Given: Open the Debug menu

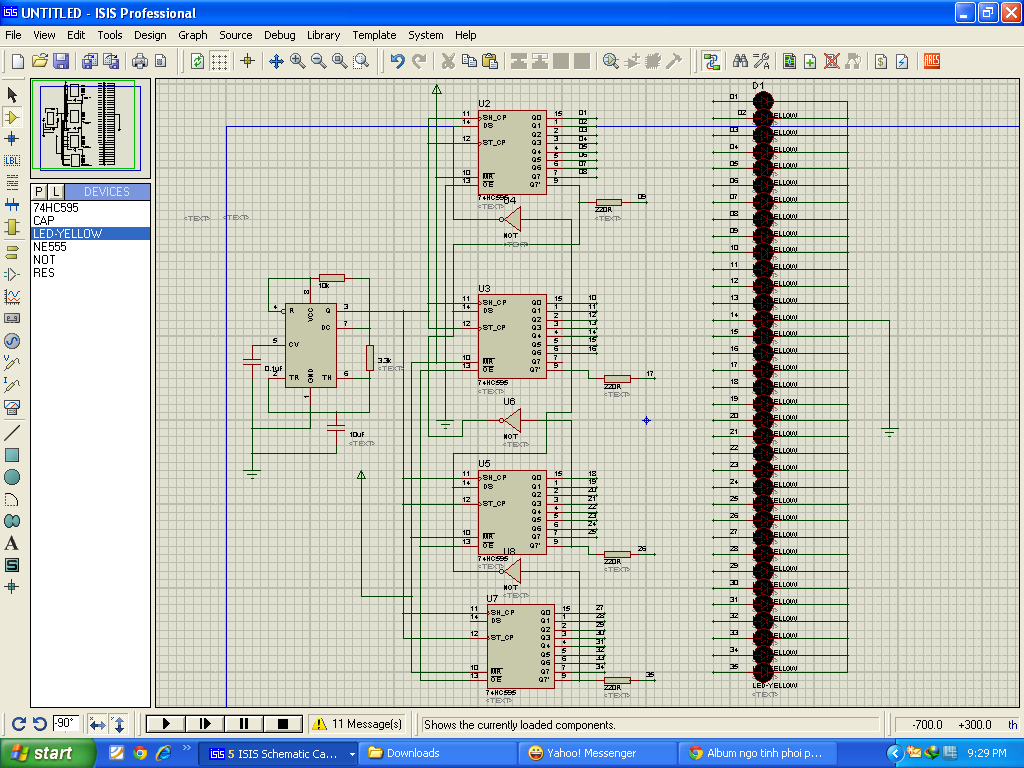Looking at the screenshot, I should coord(279,35).
